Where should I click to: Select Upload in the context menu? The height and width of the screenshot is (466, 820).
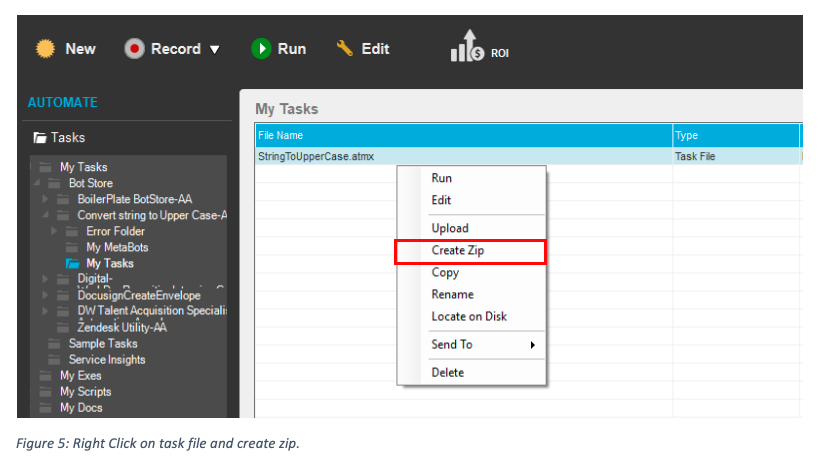point(450,229)
